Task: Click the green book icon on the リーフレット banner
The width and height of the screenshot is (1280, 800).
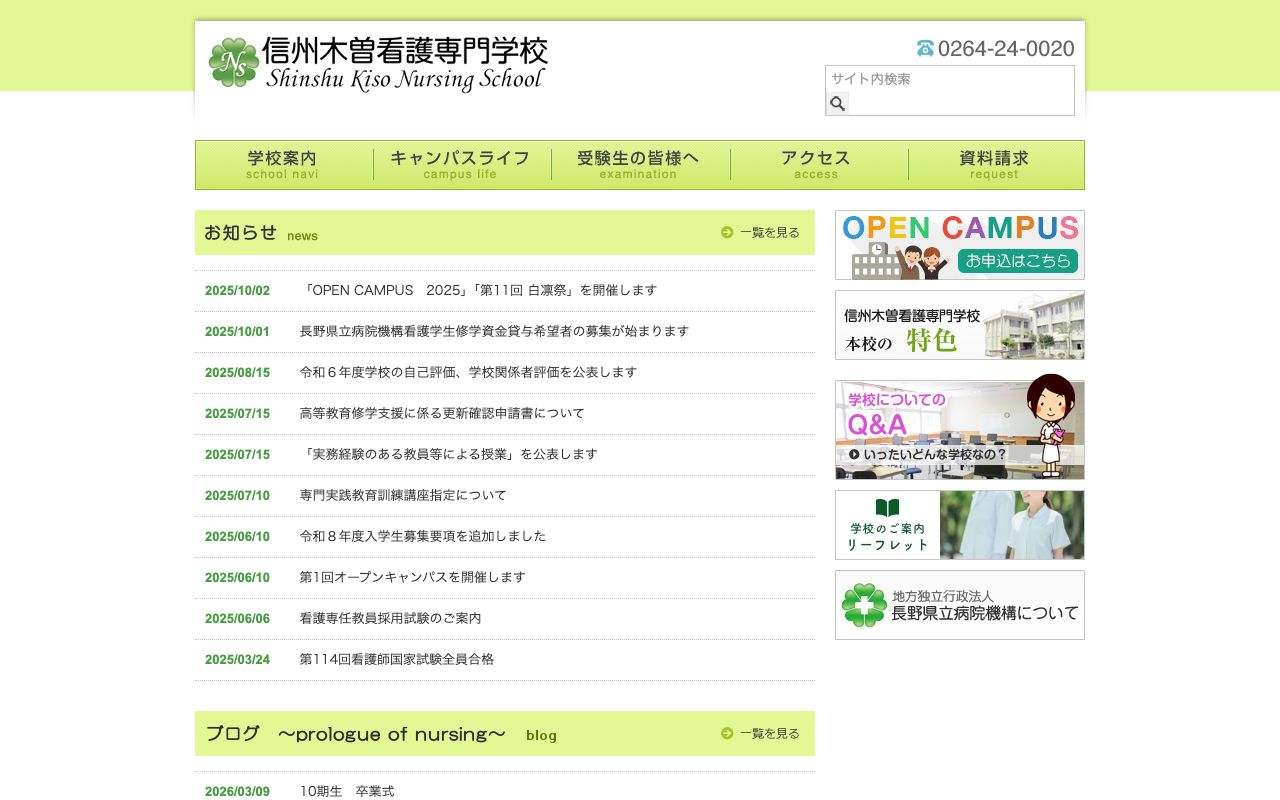Action: [x=886, y=507]
